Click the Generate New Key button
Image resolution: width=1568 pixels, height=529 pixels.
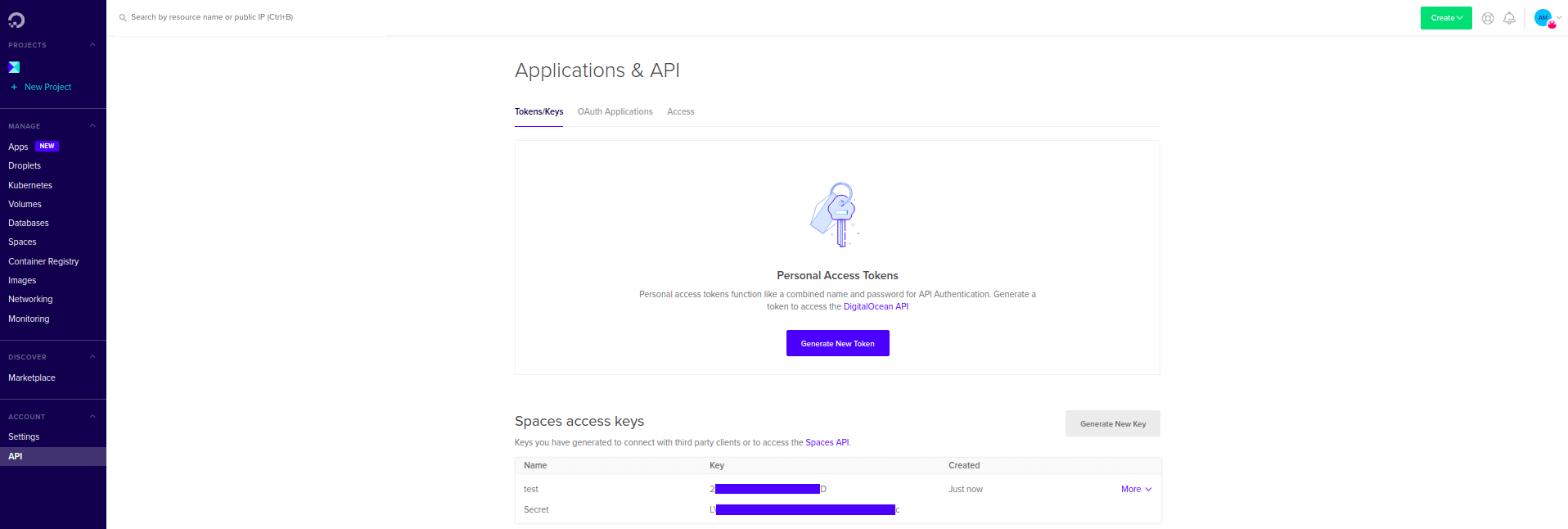(1113, 423)
